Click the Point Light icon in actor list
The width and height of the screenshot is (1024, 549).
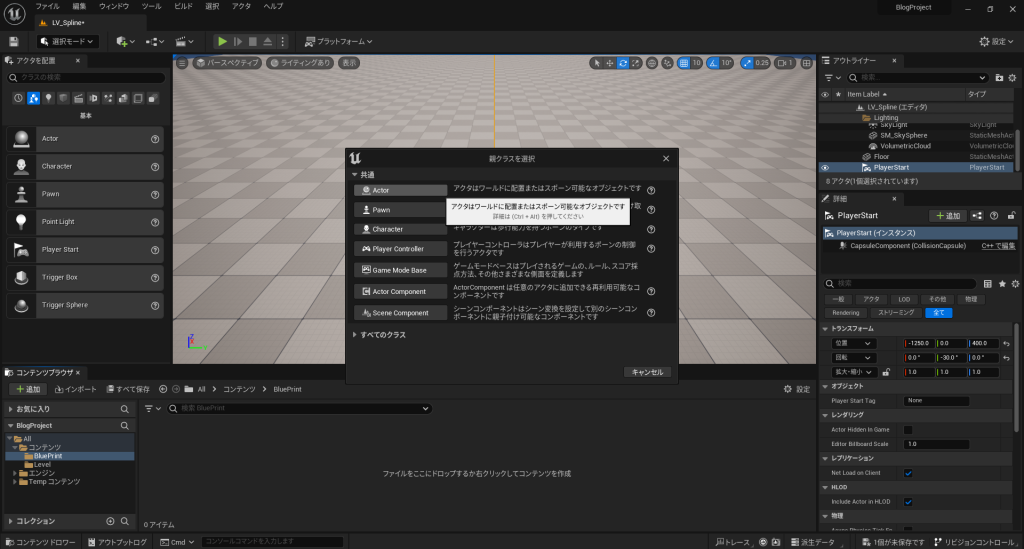pyautogui.click(x=19, y=222)
